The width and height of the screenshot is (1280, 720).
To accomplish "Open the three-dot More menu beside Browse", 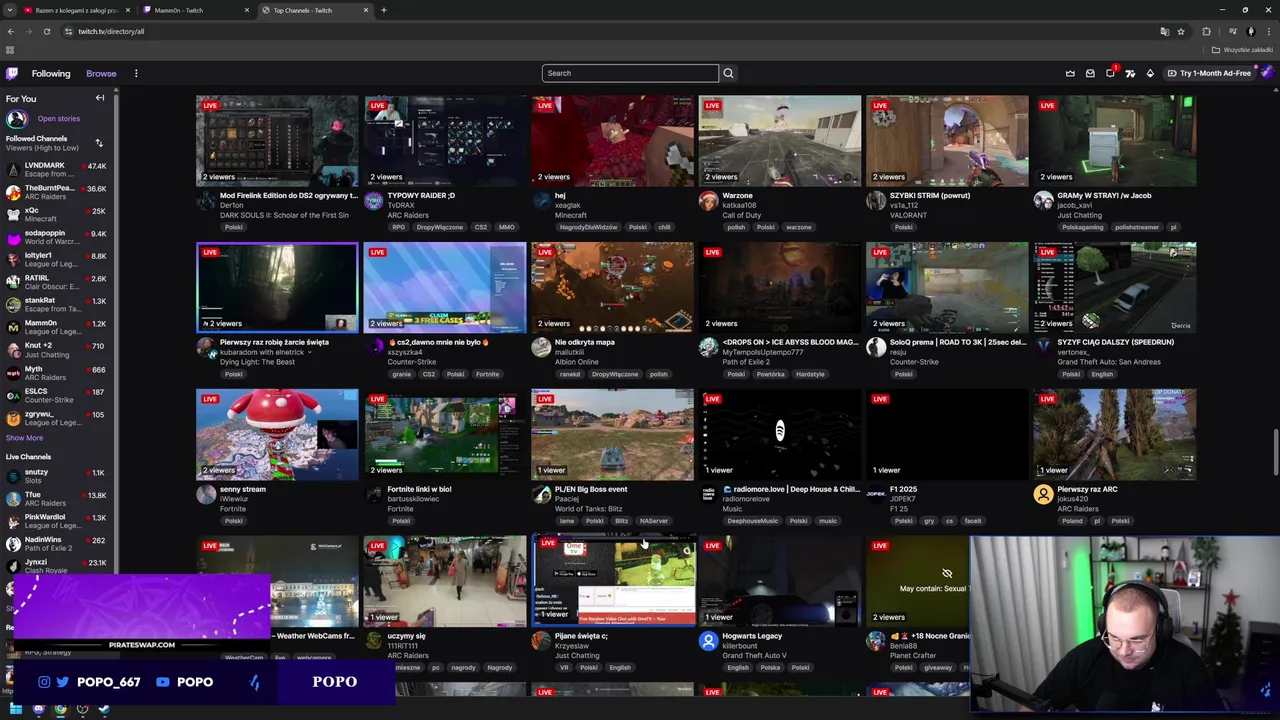I will (136, 73).
